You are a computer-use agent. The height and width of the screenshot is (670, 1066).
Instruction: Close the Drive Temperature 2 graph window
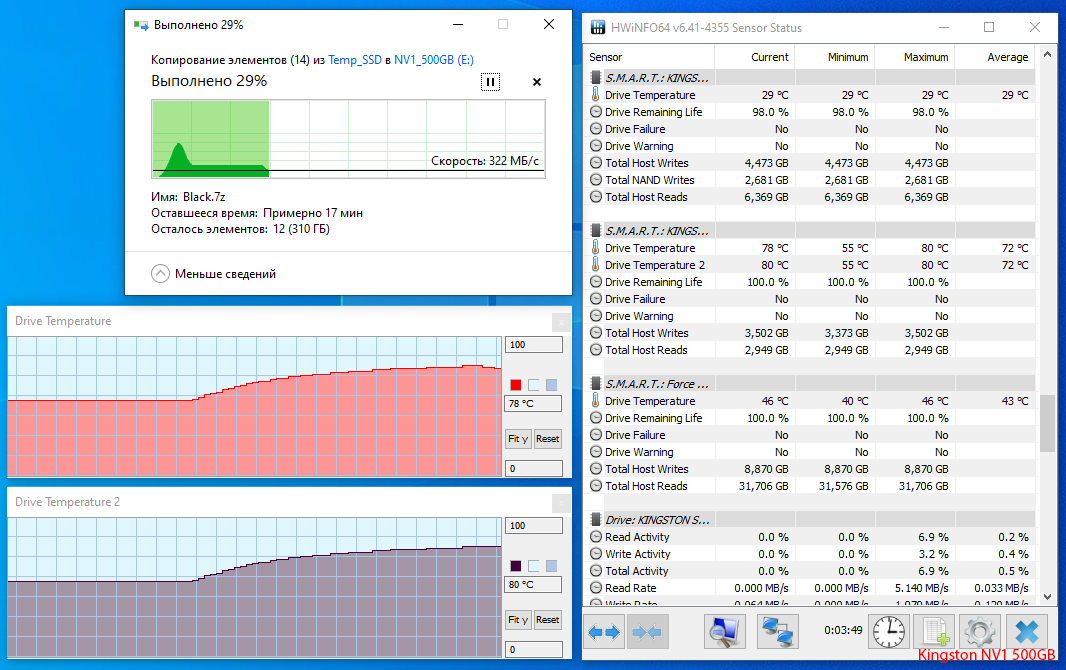click(561, 502)
